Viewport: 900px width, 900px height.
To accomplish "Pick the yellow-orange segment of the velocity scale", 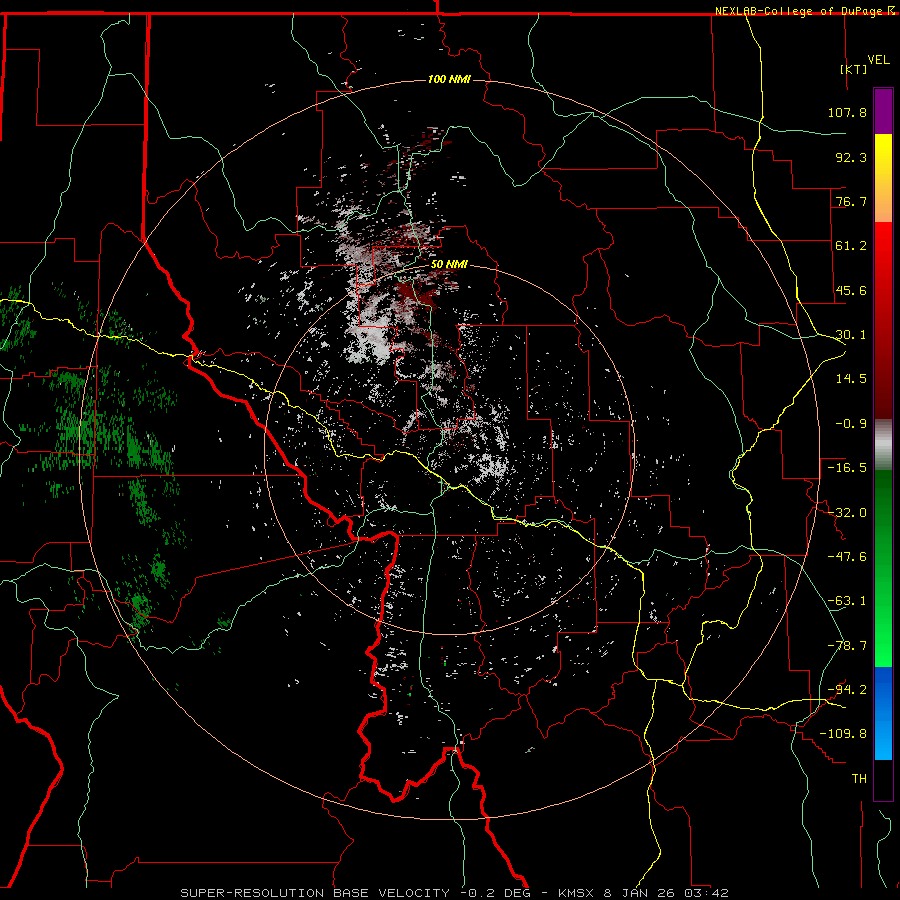I will [883, 178].
